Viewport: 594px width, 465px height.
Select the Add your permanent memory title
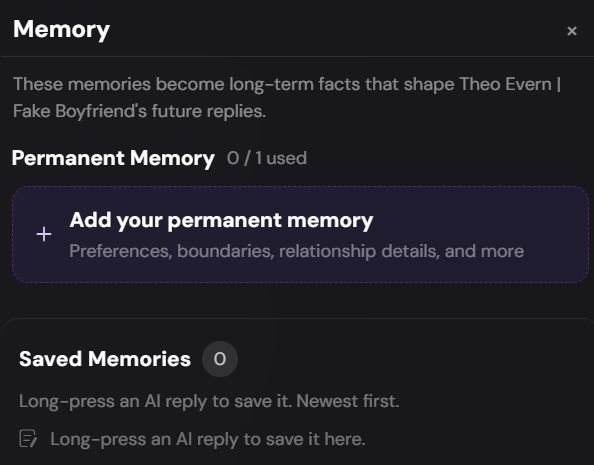pos(221,220)
